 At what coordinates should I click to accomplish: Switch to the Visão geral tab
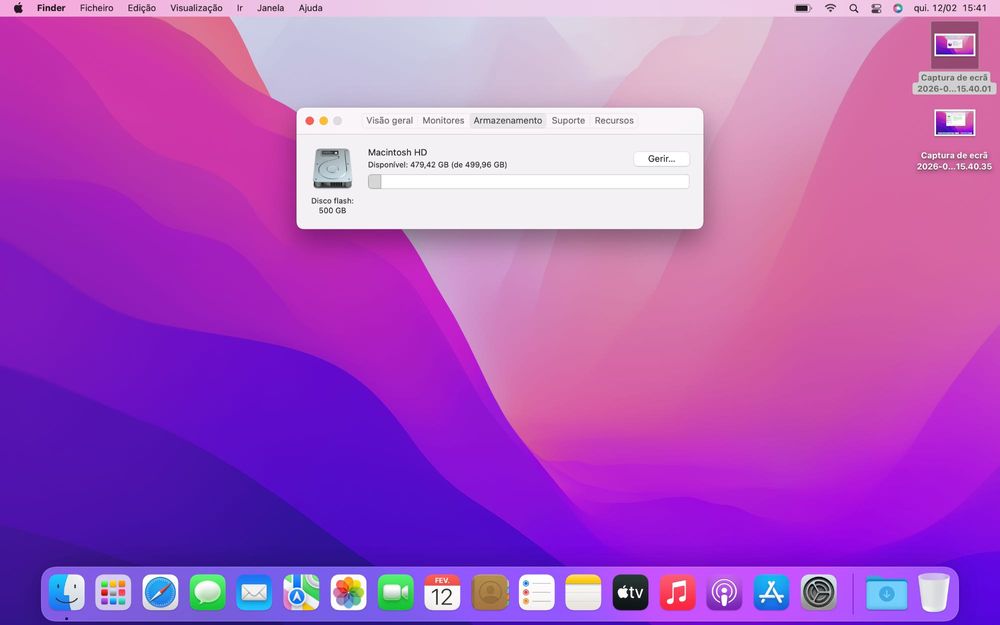[x=390, y=121]
